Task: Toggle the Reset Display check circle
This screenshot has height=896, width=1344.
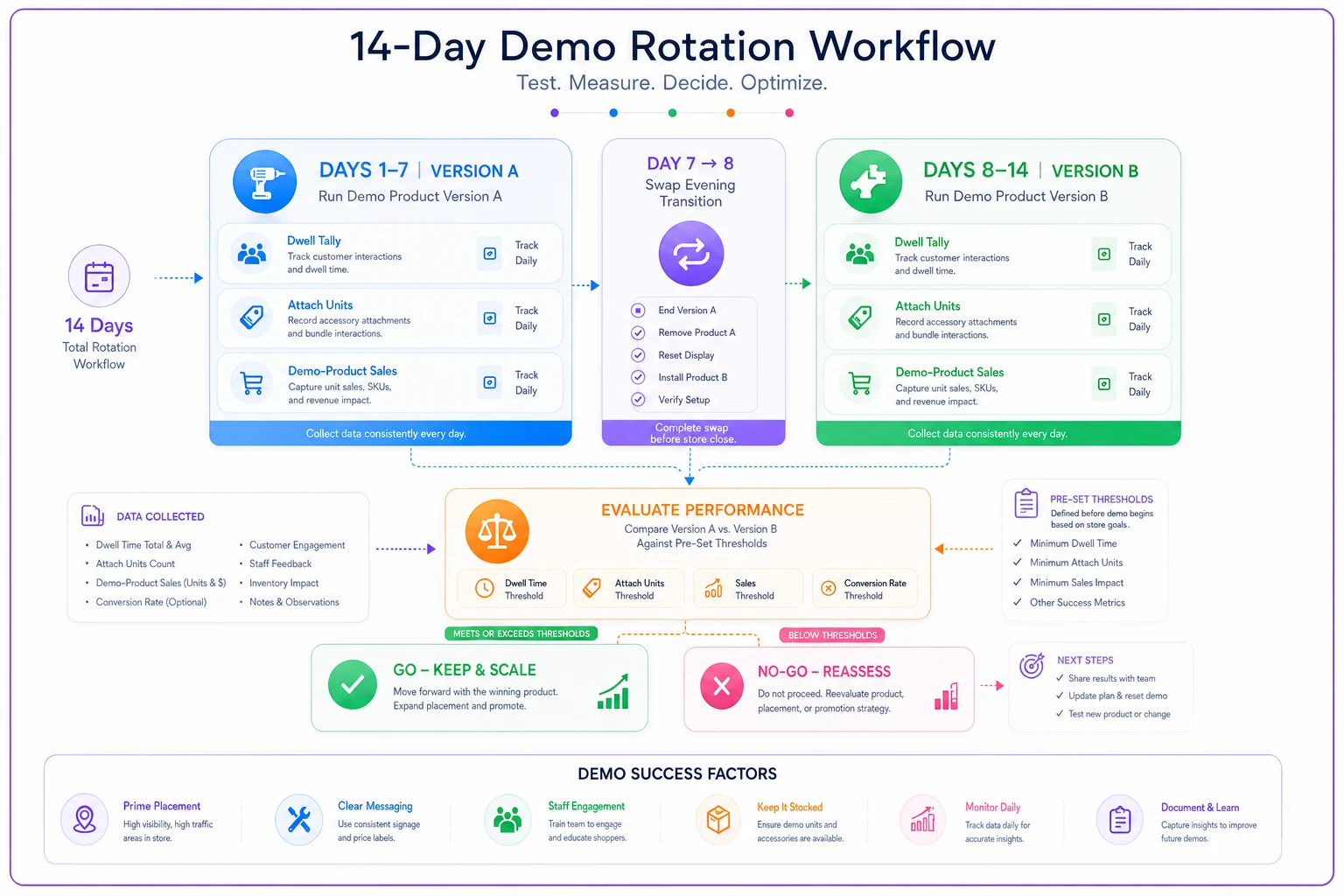Action: (x=638, y=355)
